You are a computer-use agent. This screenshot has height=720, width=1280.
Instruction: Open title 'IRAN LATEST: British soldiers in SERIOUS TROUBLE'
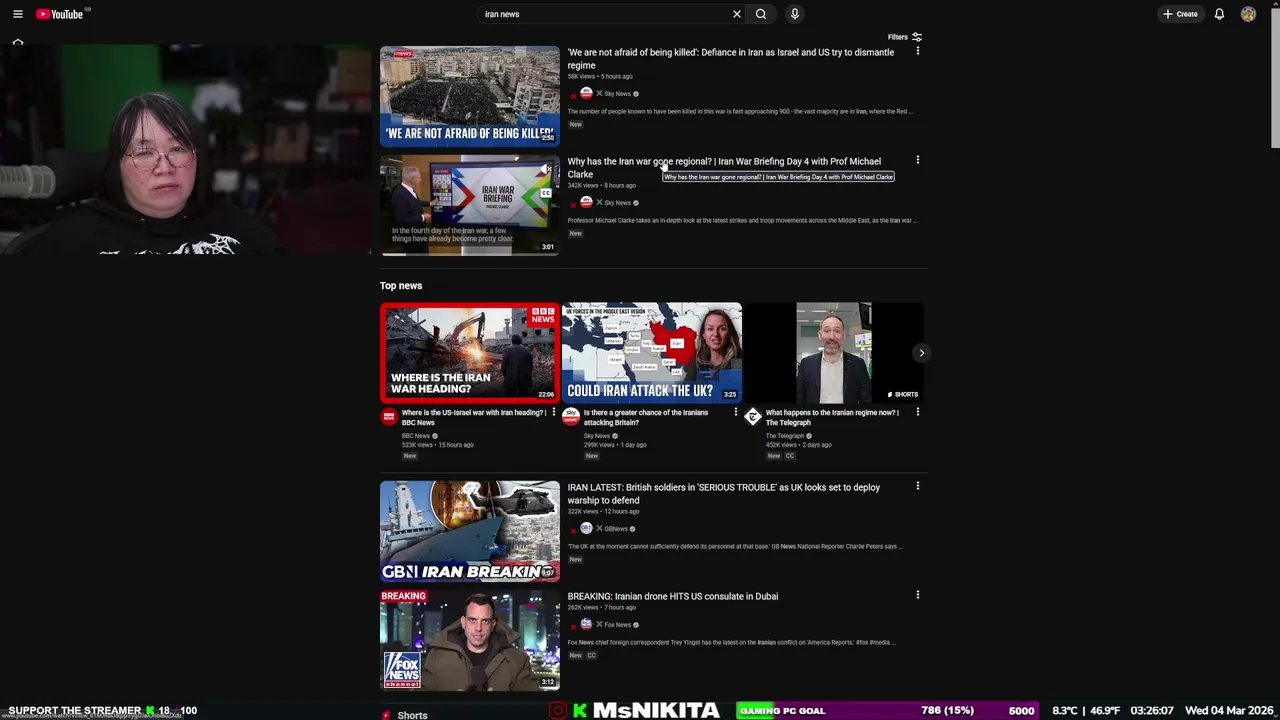click(723, 493)
